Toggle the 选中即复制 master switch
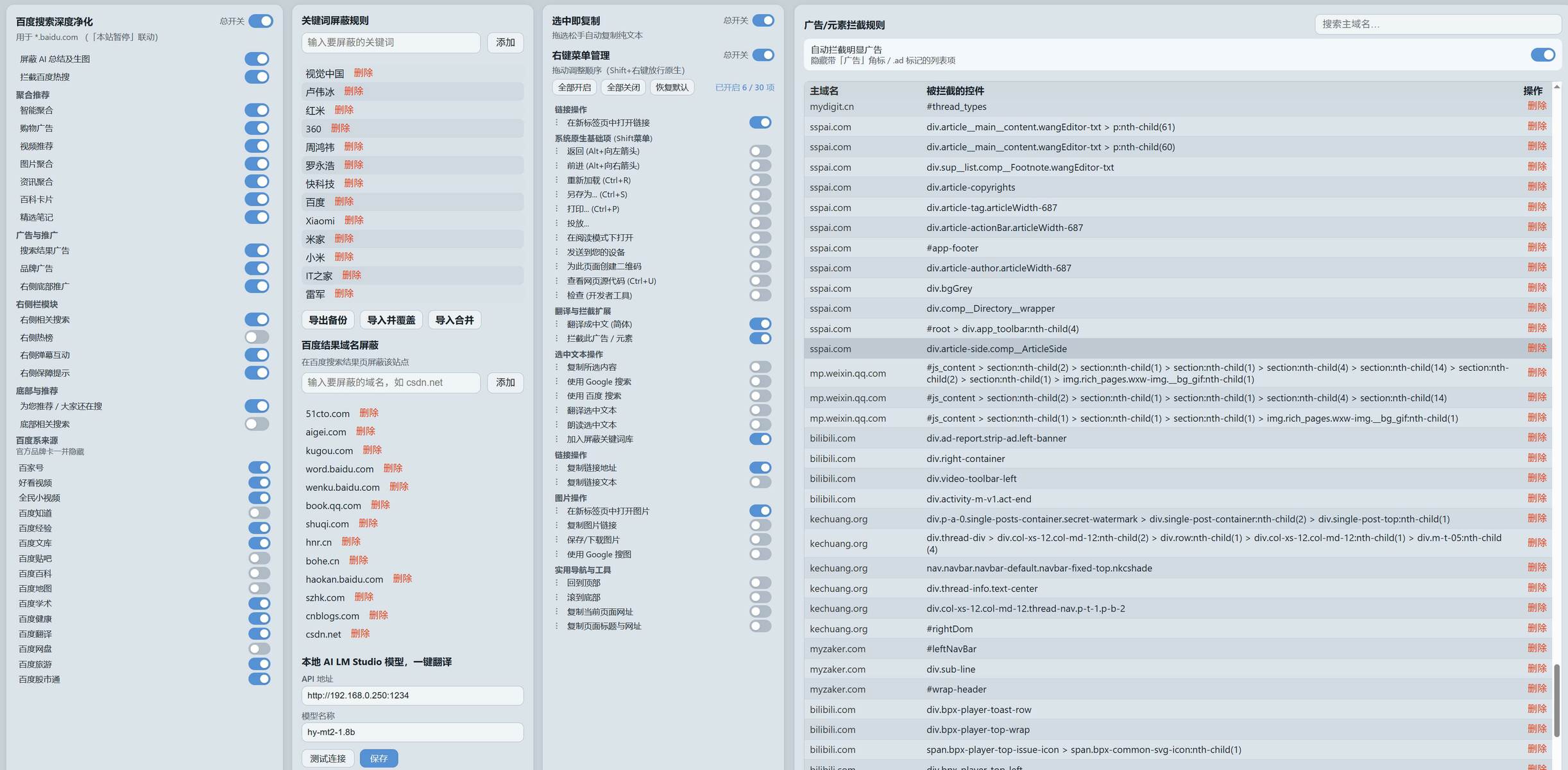Image resolution: width=1568 pixels, height=770 pixels. (763, 21)
